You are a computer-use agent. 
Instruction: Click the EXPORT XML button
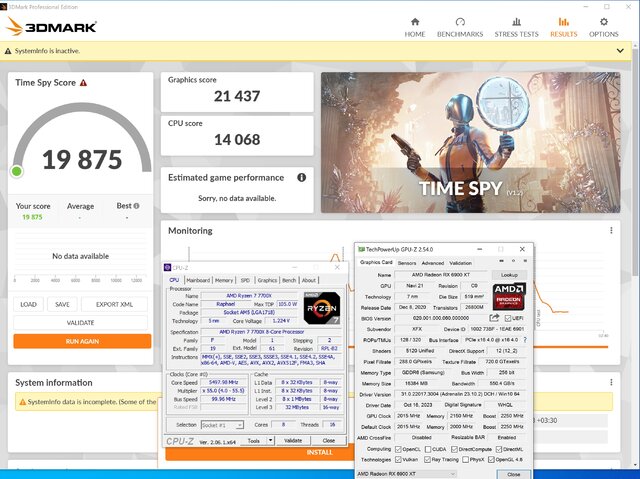tap(113, 304)
